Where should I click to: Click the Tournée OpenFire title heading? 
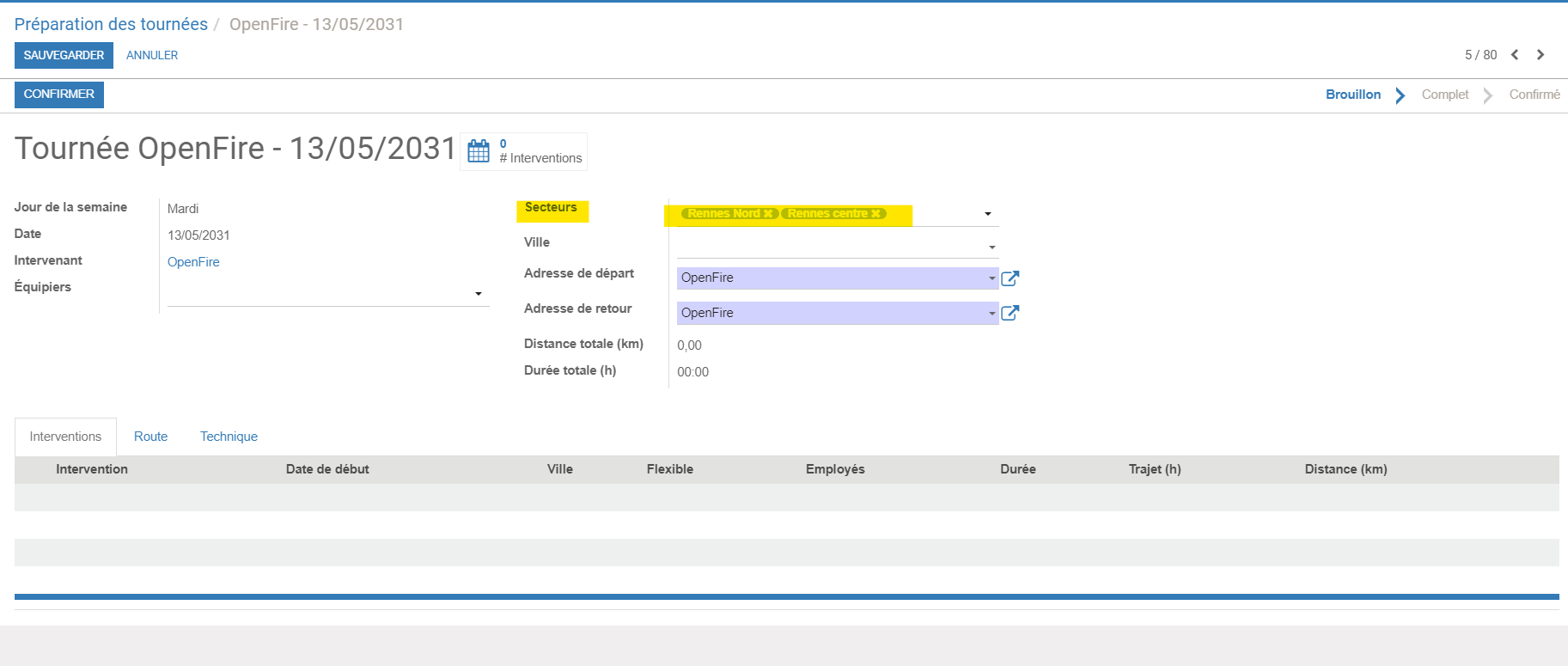coord(235,149)
